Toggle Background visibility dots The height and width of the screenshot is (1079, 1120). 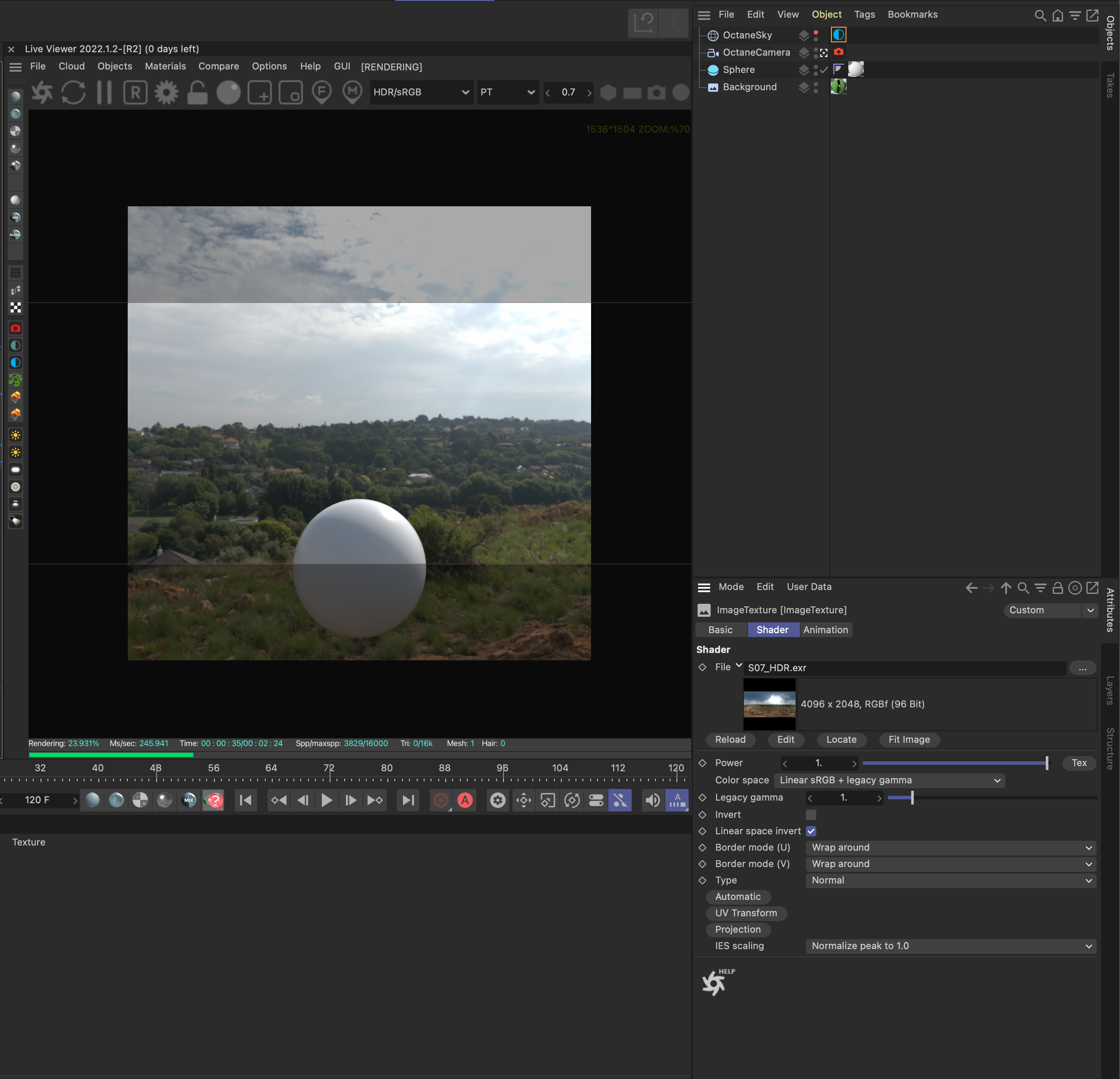click(x=815, y=87)
